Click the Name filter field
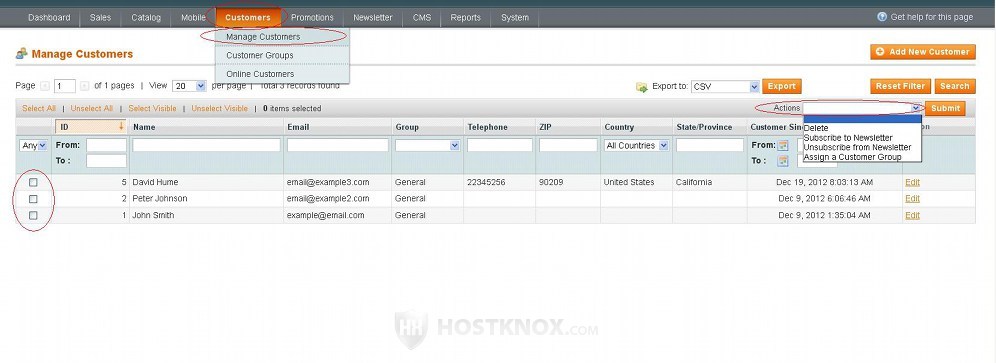The width and height of the screenshot is (996, 363). [x=206, y=146]
